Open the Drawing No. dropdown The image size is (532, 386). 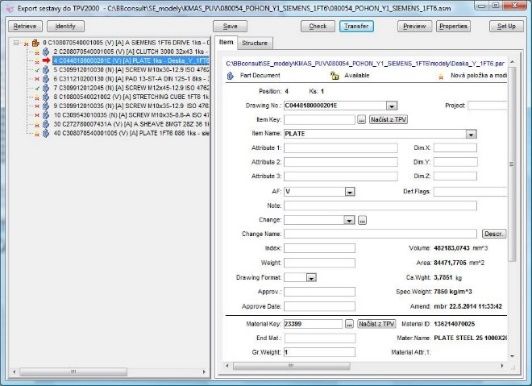tap(392, 106)
